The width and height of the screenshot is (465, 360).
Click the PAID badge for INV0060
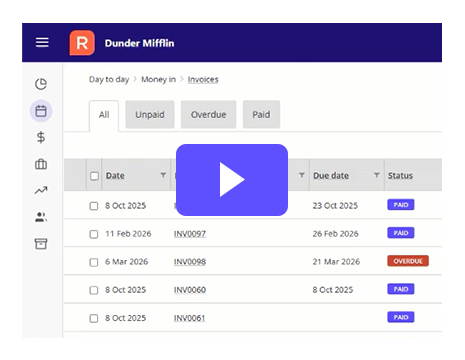[x=401, y=289]
